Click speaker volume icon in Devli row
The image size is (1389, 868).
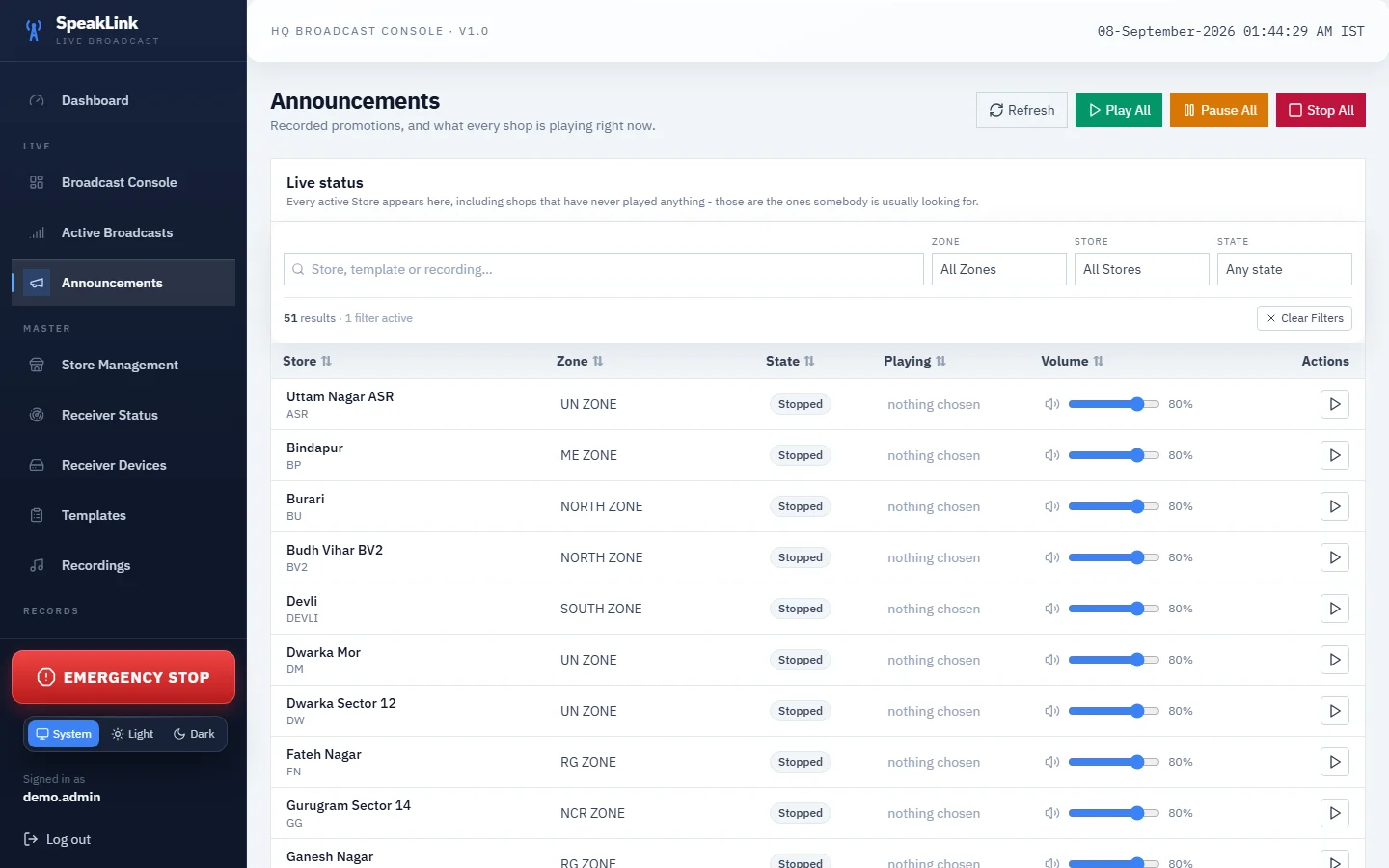click(x=1052, y=609)
